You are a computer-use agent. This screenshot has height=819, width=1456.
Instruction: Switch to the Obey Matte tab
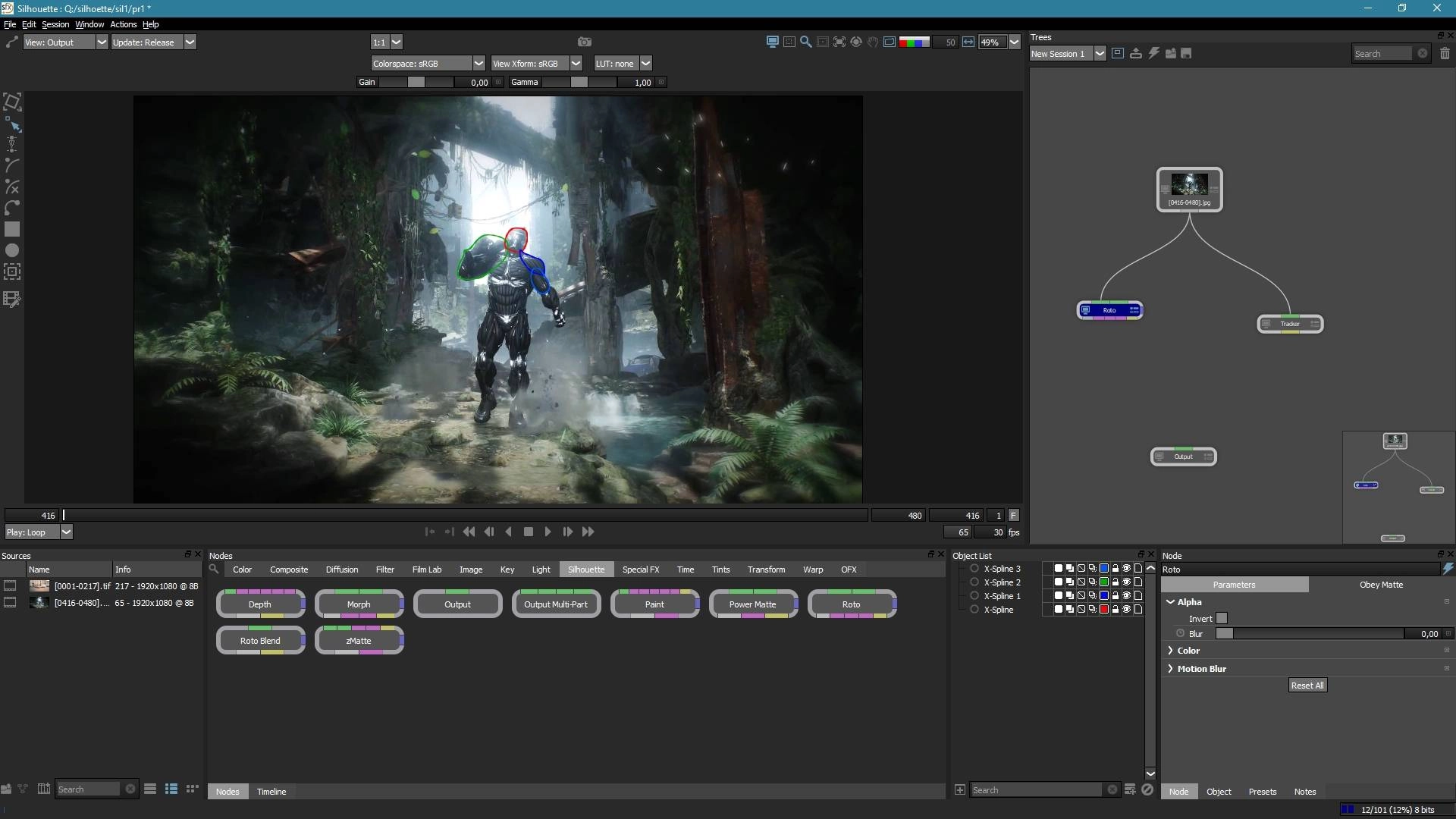coord(1381,585)
